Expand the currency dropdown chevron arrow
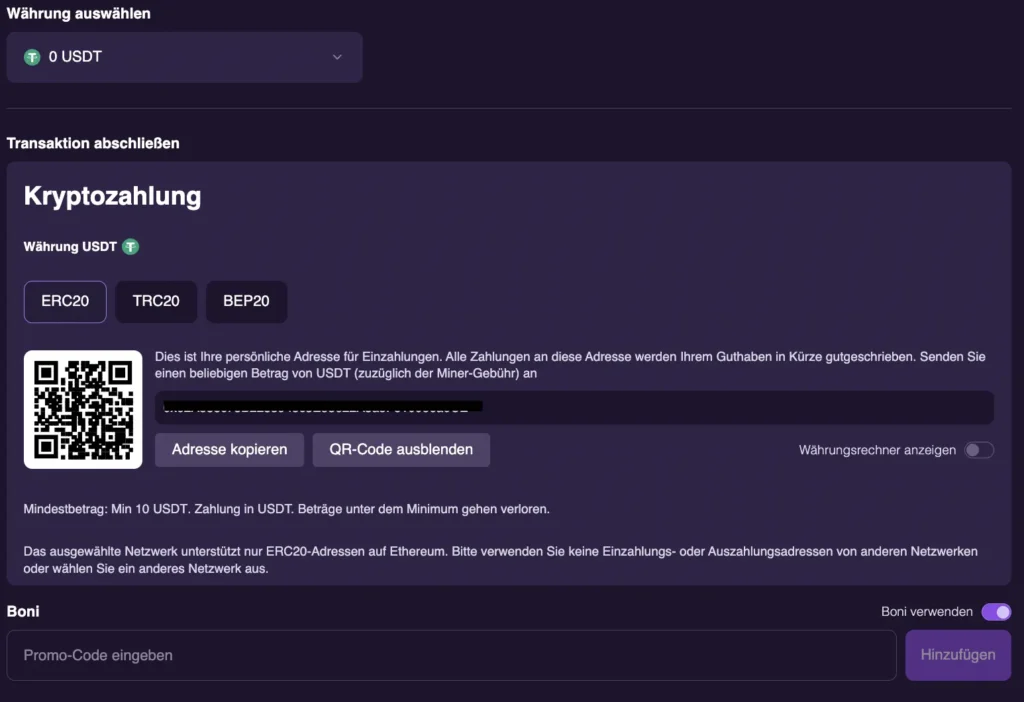The height and width of the screenshot is (702, 1024). [x=337, y=57]
